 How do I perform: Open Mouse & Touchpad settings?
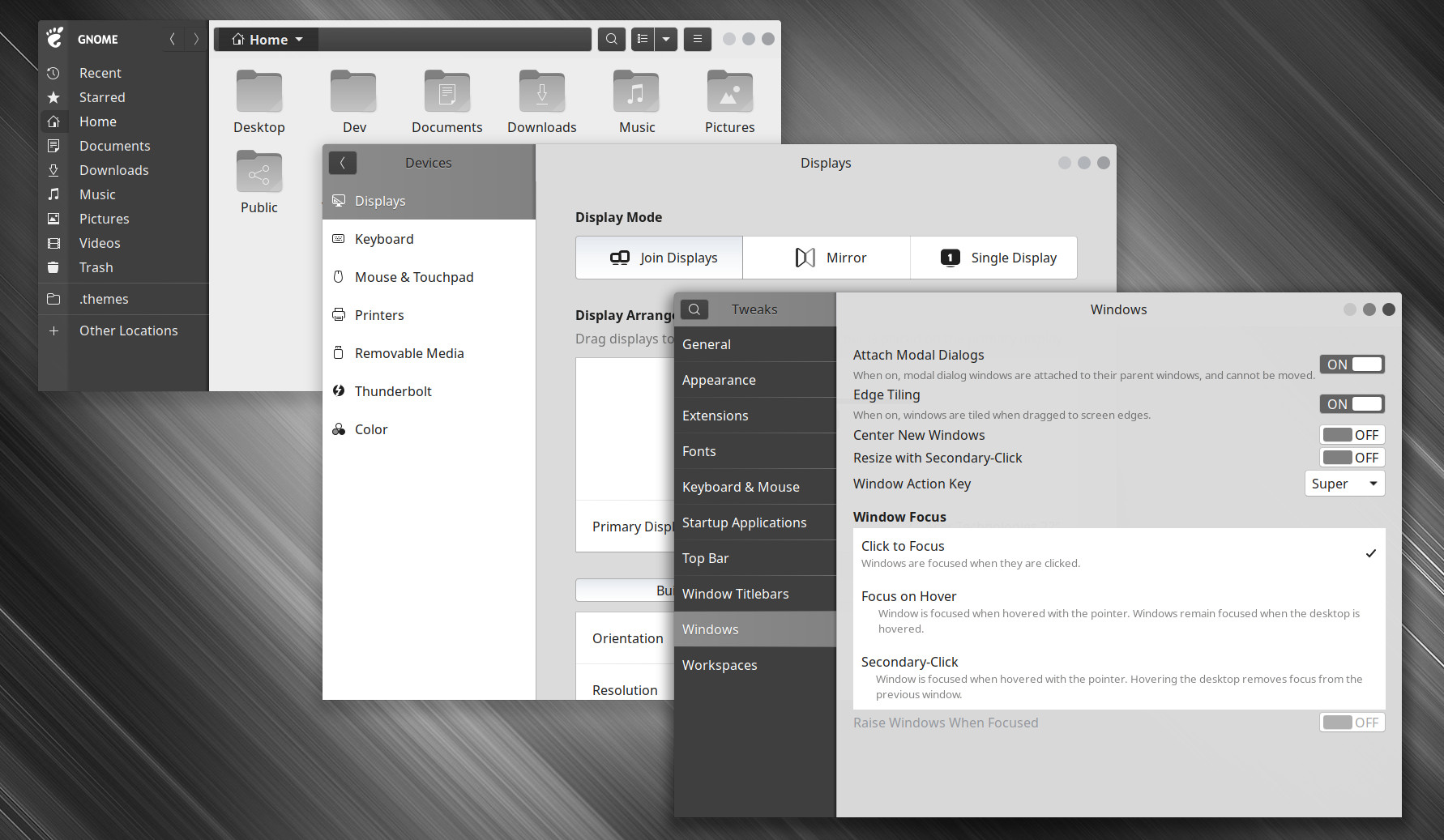pos(429,277)
